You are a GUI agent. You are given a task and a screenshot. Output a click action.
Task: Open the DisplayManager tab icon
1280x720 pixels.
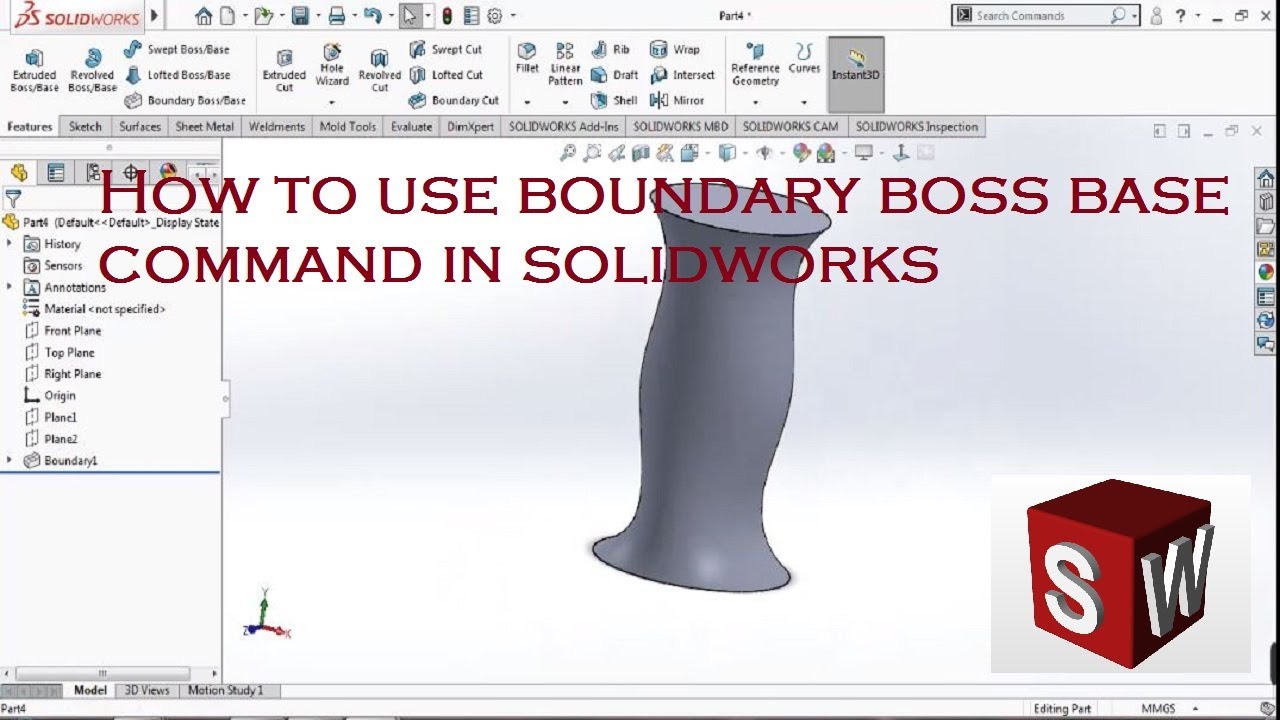(x=168, y=173)
